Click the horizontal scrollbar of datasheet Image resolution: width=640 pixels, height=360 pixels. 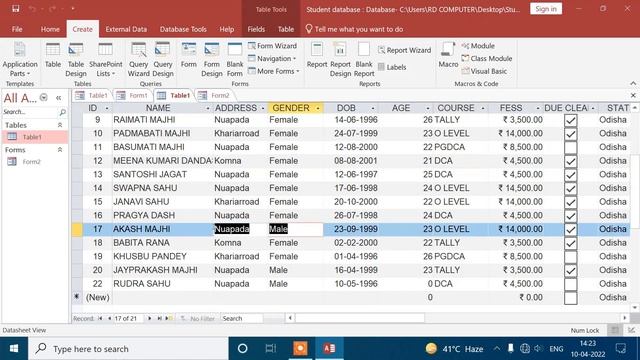[x=359, y=318]
